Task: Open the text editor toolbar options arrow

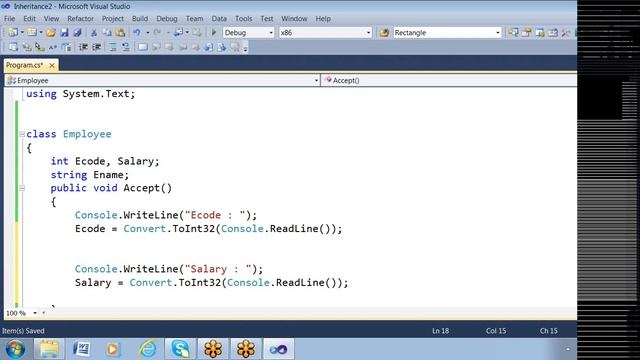Action: (245, 49)
